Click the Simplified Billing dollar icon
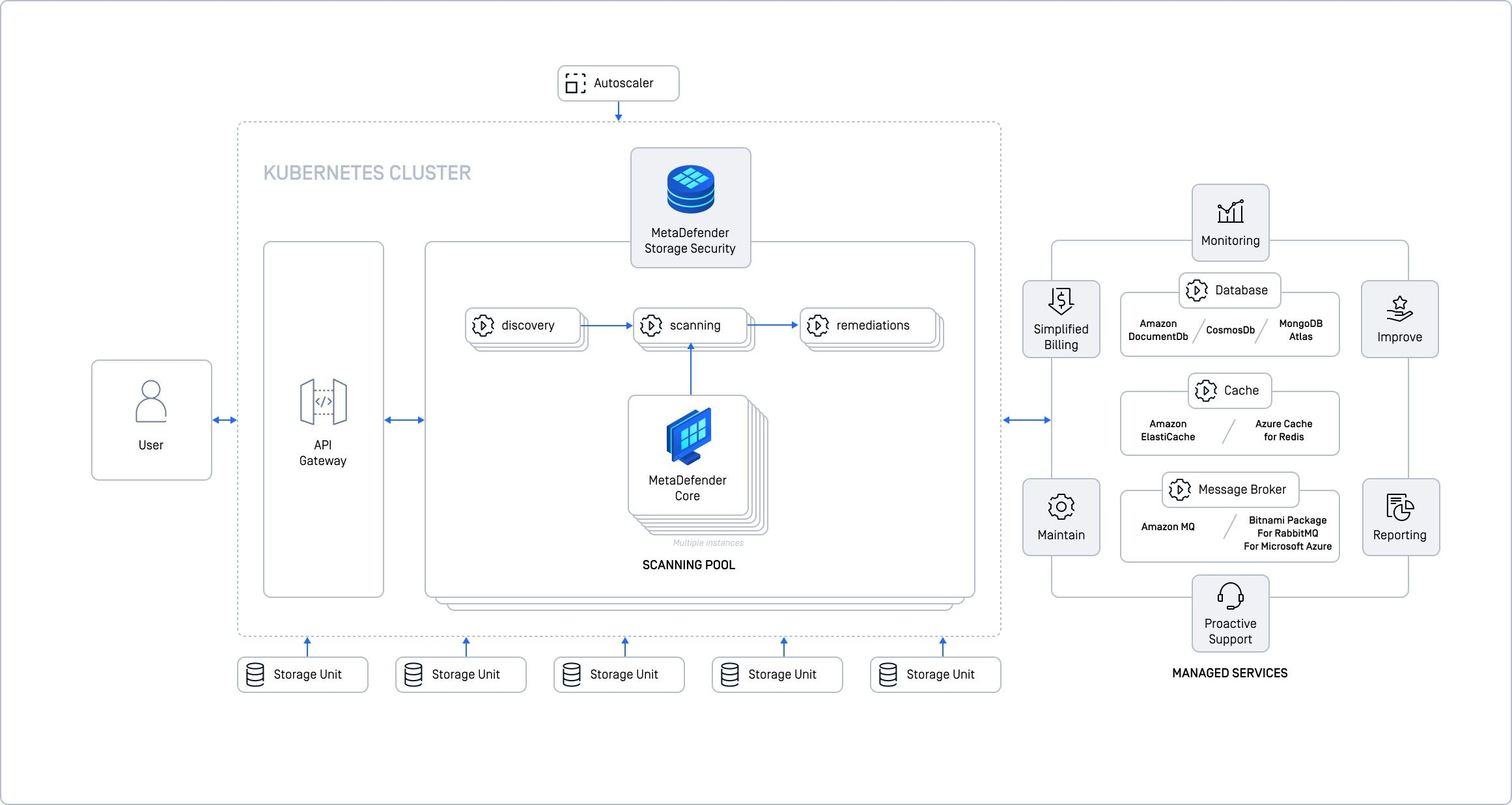Screen dimensions: 1512x805 pyautogui.click(x=1061, y=302)
